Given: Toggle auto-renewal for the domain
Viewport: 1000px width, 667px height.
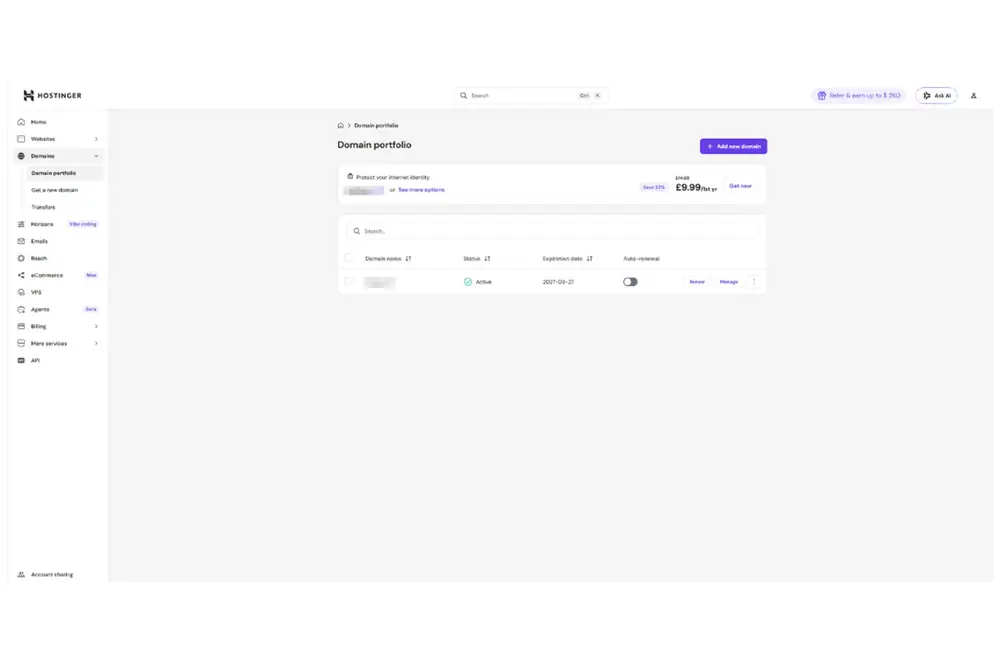Looking at the screenshot, I should click(x=630, y=282).
